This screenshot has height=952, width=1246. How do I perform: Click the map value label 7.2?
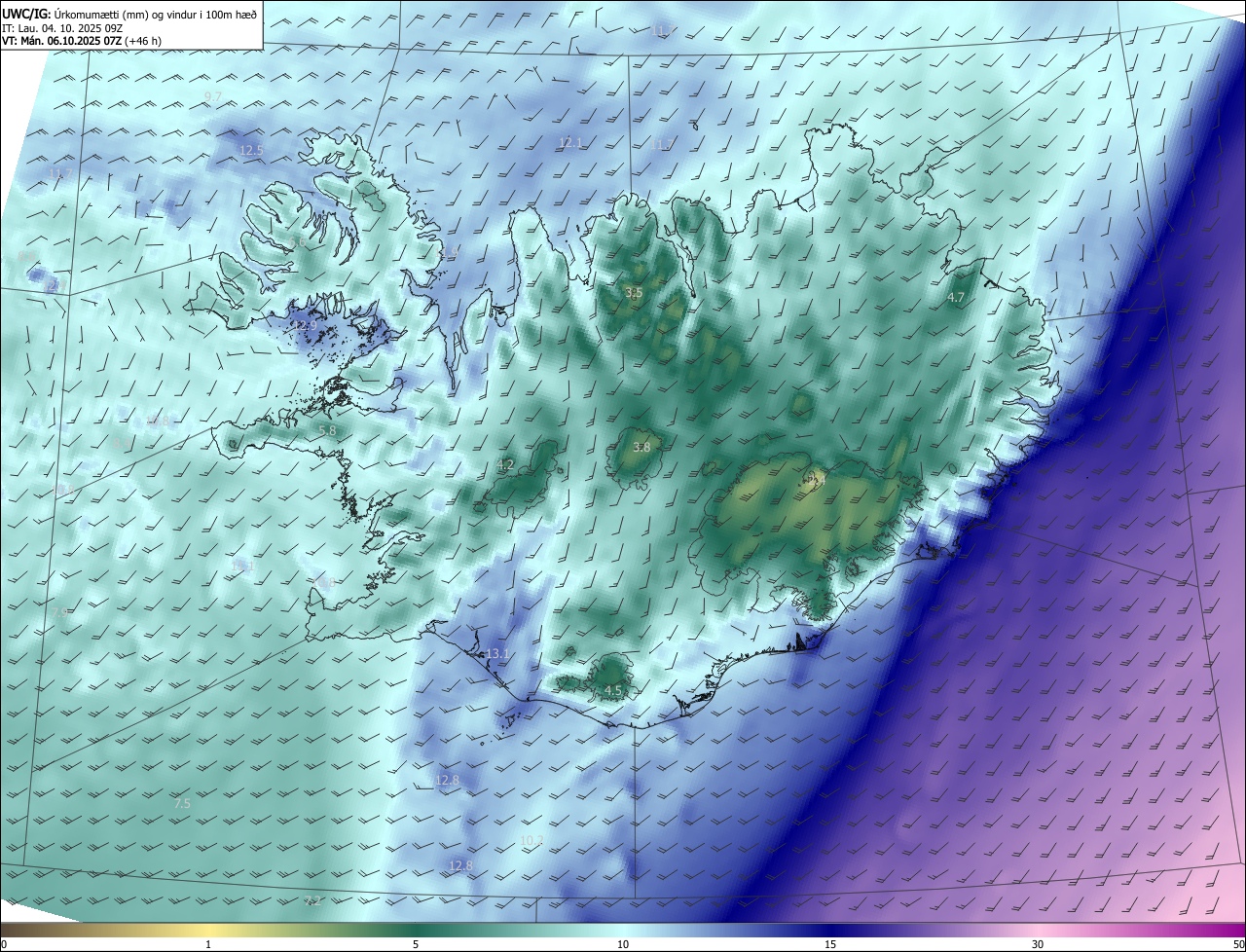coord(312,901)
